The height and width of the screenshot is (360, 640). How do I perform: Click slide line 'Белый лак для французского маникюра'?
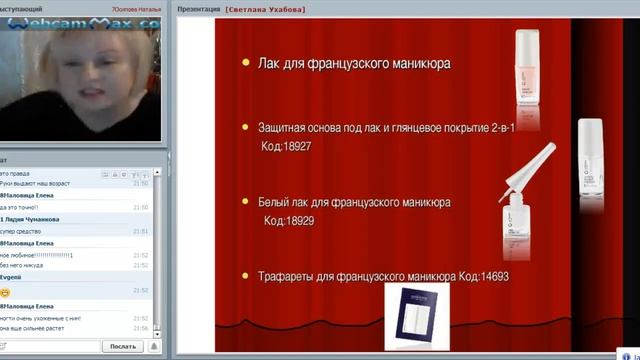point(354,202)
